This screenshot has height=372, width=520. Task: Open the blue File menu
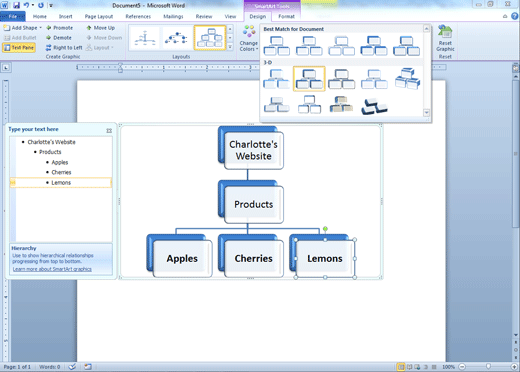13,16
